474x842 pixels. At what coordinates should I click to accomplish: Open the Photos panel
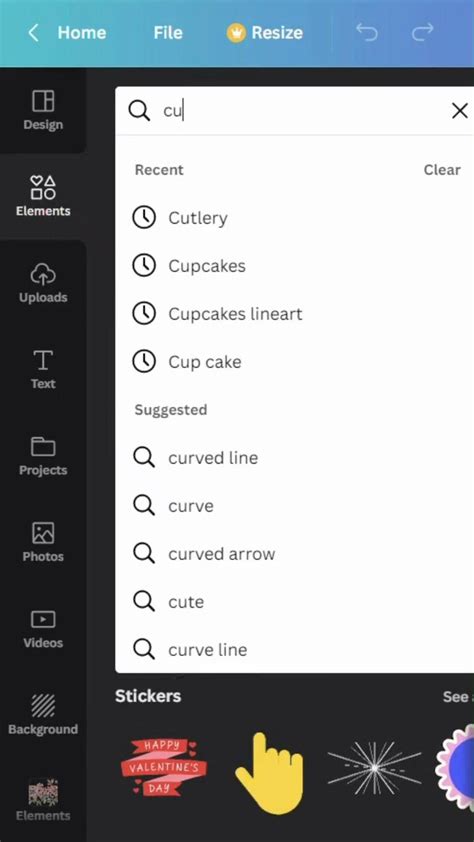pyautogui.click(x=43, y=542)
